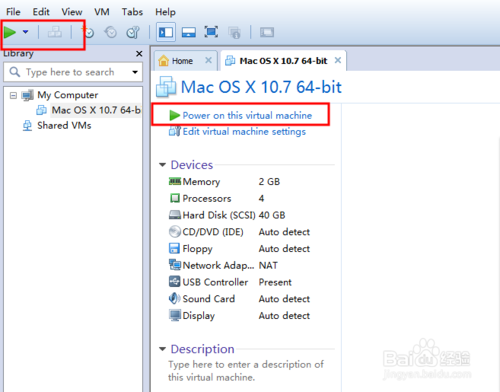This screenshot has width=500, height=392.
Task: Select Shared VMs in the library
Action: click(x=64, y=126)
